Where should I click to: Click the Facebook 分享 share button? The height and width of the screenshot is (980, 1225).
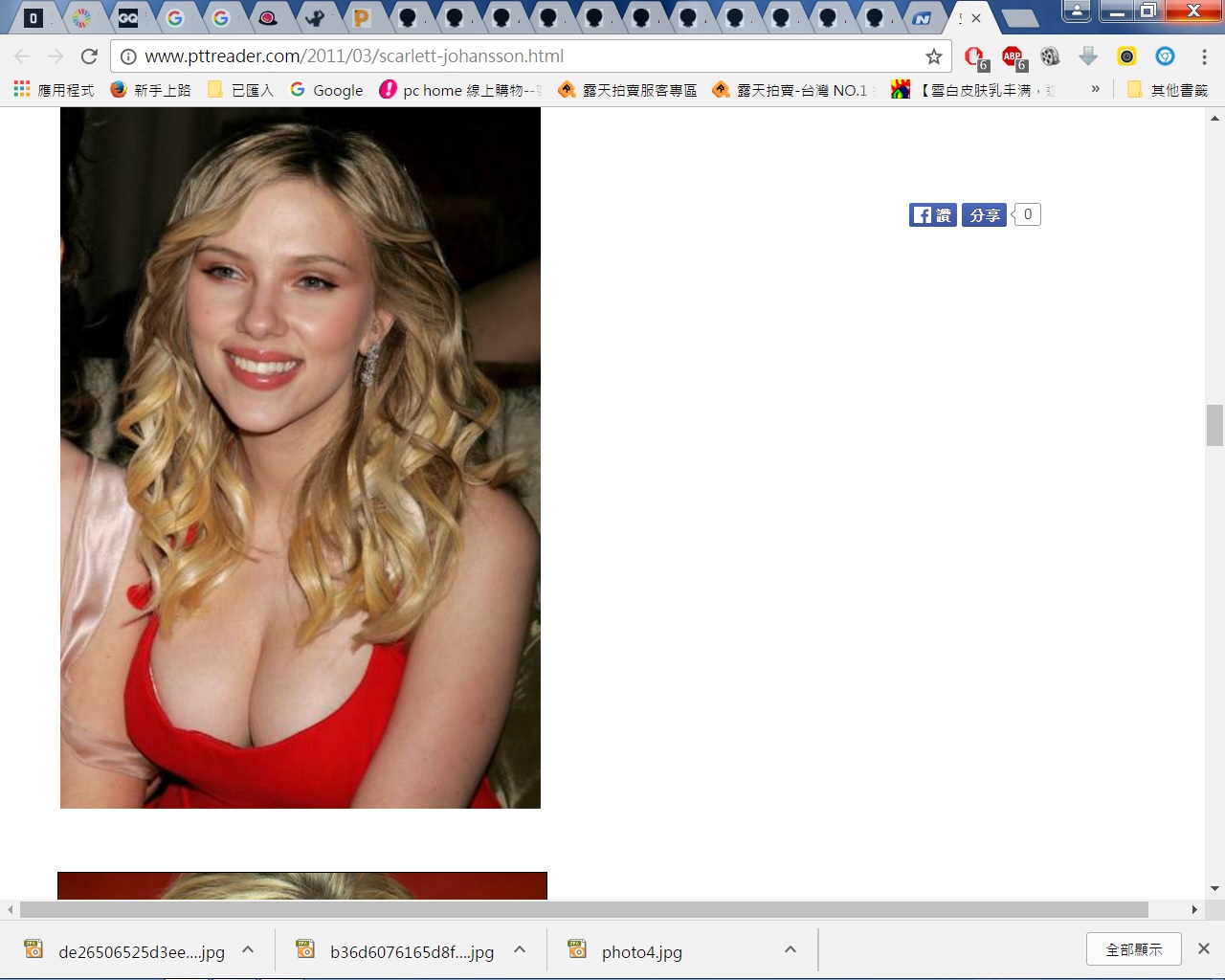[985, 215]
